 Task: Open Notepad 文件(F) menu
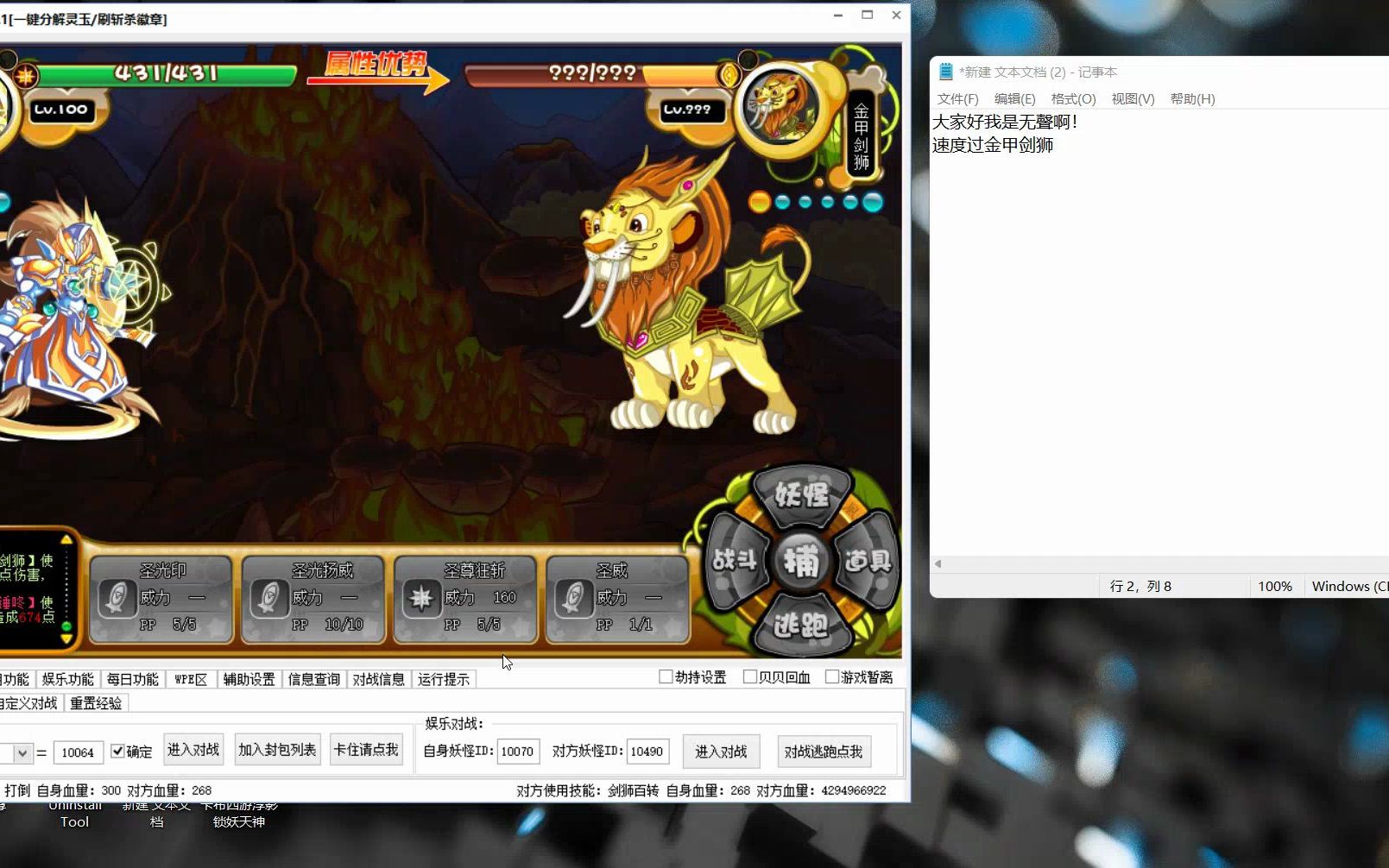[x=957, y=99]
